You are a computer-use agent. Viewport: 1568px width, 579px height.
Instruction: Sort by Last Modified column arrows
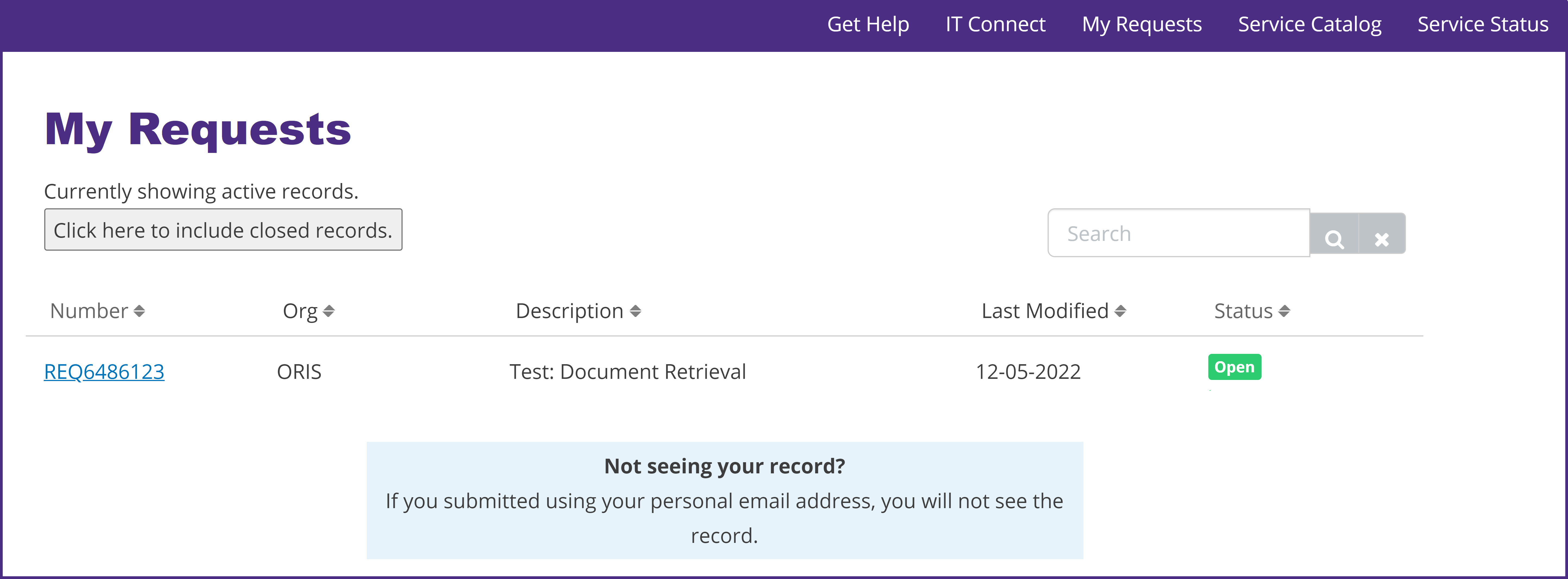pyautogui.click(x=1120, y=311)
